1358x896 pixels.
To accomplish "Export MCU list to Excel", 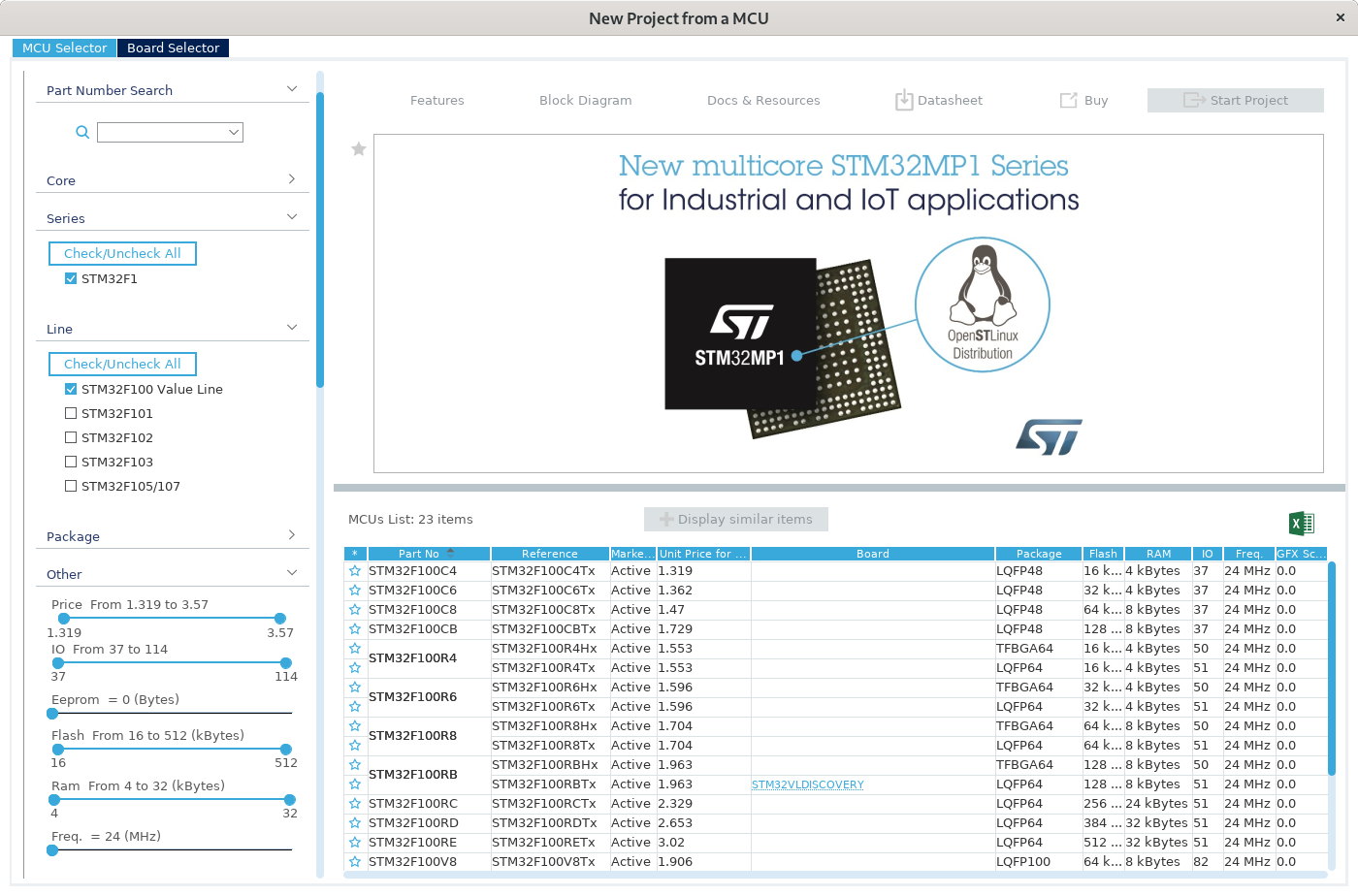I will 1302,524.
